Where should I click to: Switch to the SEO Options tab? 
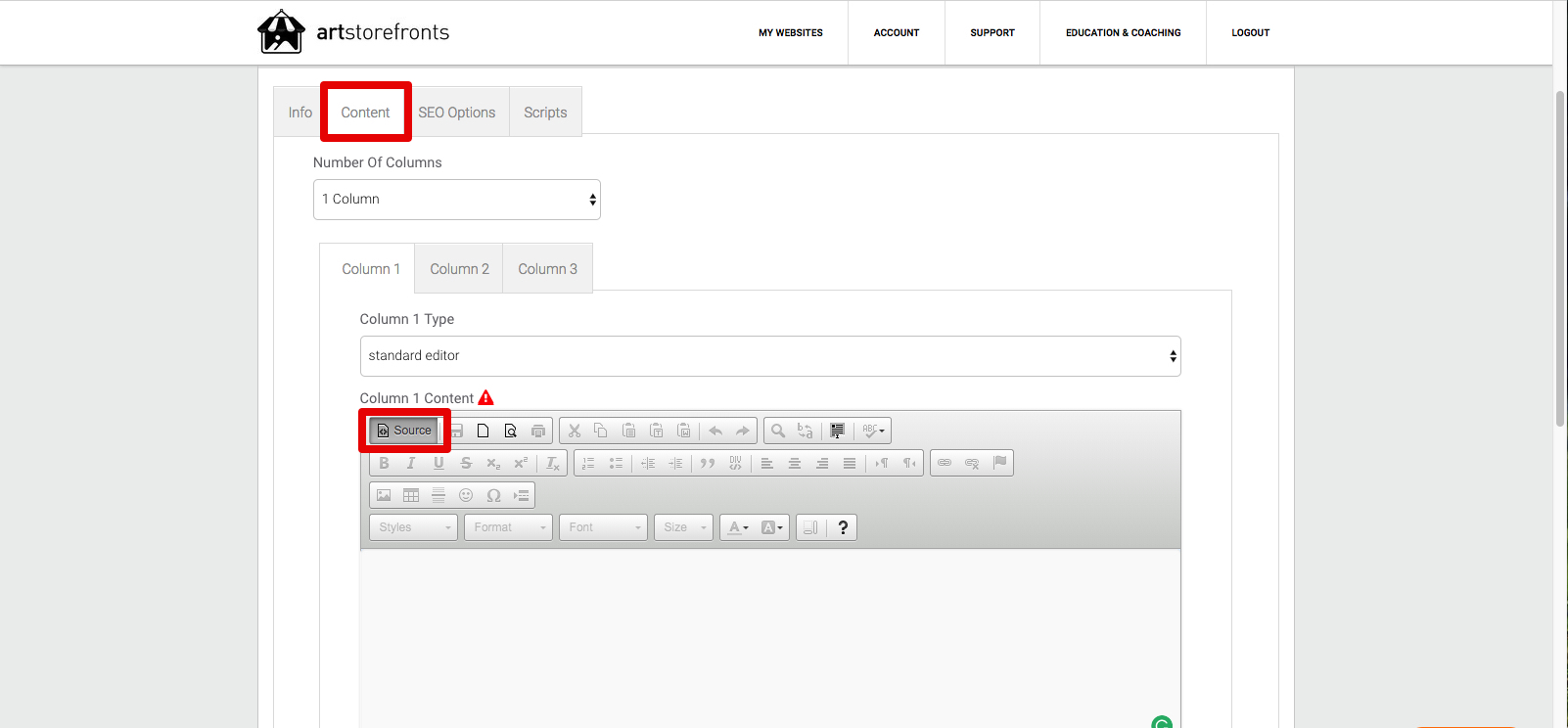[457, 113]
